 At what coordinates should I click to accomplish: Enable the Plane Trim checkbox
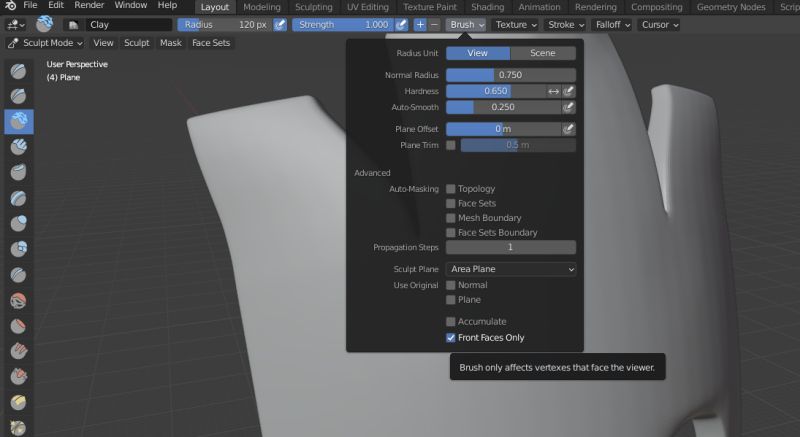451,145
